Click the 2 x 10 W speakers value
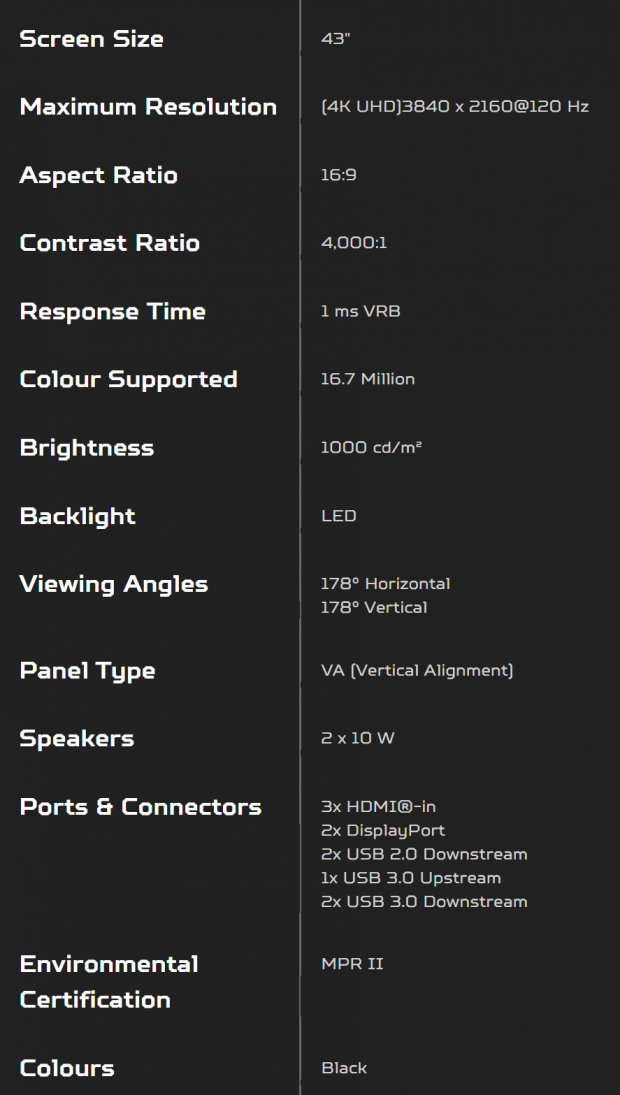Viewport: 620px width, 1095px height. 358,738
